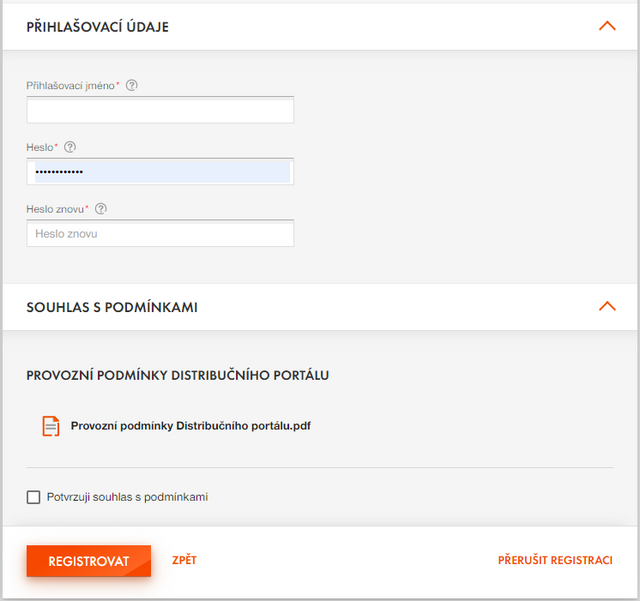Click the Přerušit registraci link
Screen dimensions: 640x601
click(x=555, y=560)
